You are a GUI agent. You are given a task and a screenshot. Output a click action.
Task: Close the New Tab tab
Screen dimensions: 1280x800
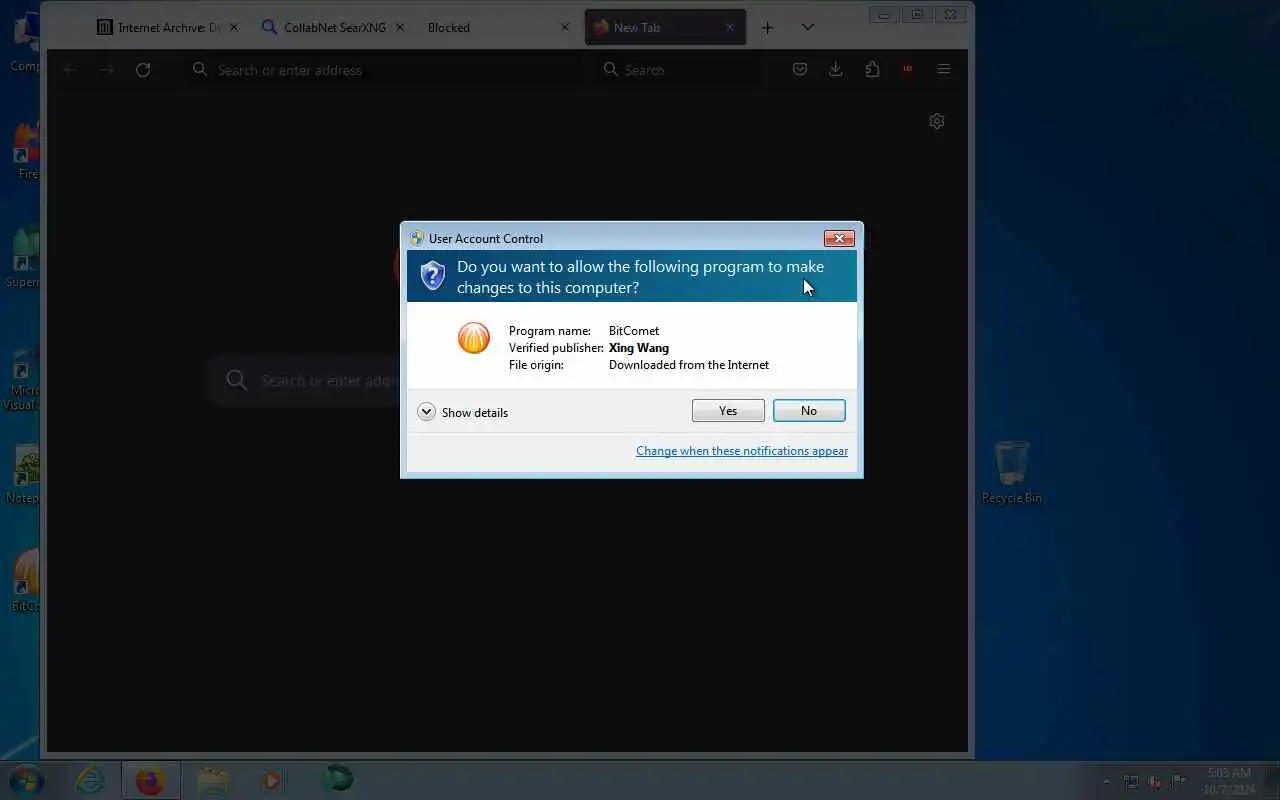point(730,28)
